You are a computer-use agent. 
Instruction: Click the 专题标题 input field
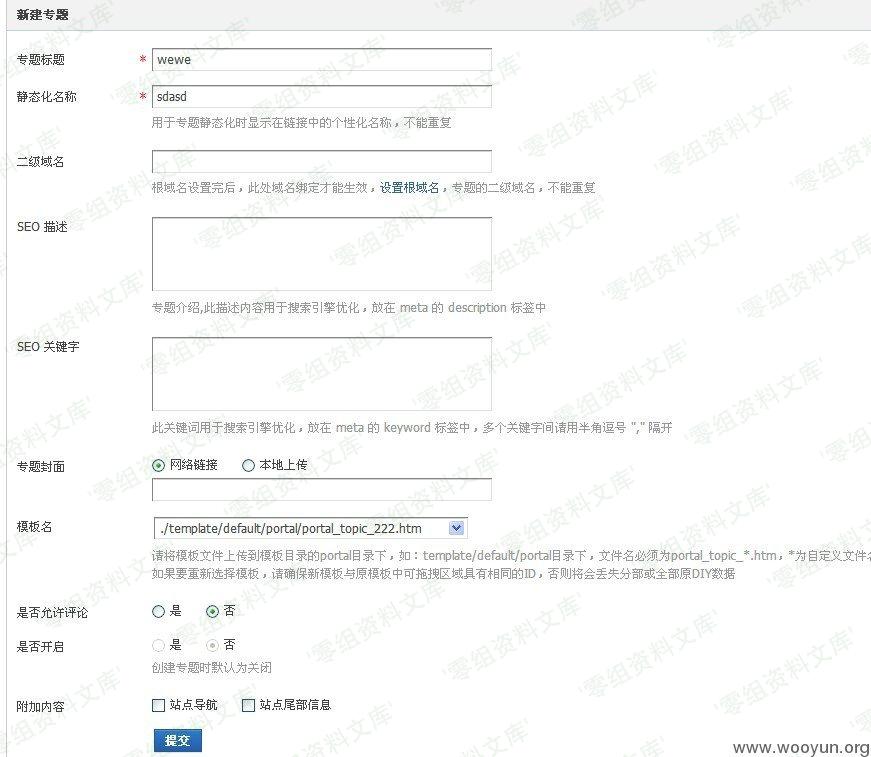[x=321, y=60]
